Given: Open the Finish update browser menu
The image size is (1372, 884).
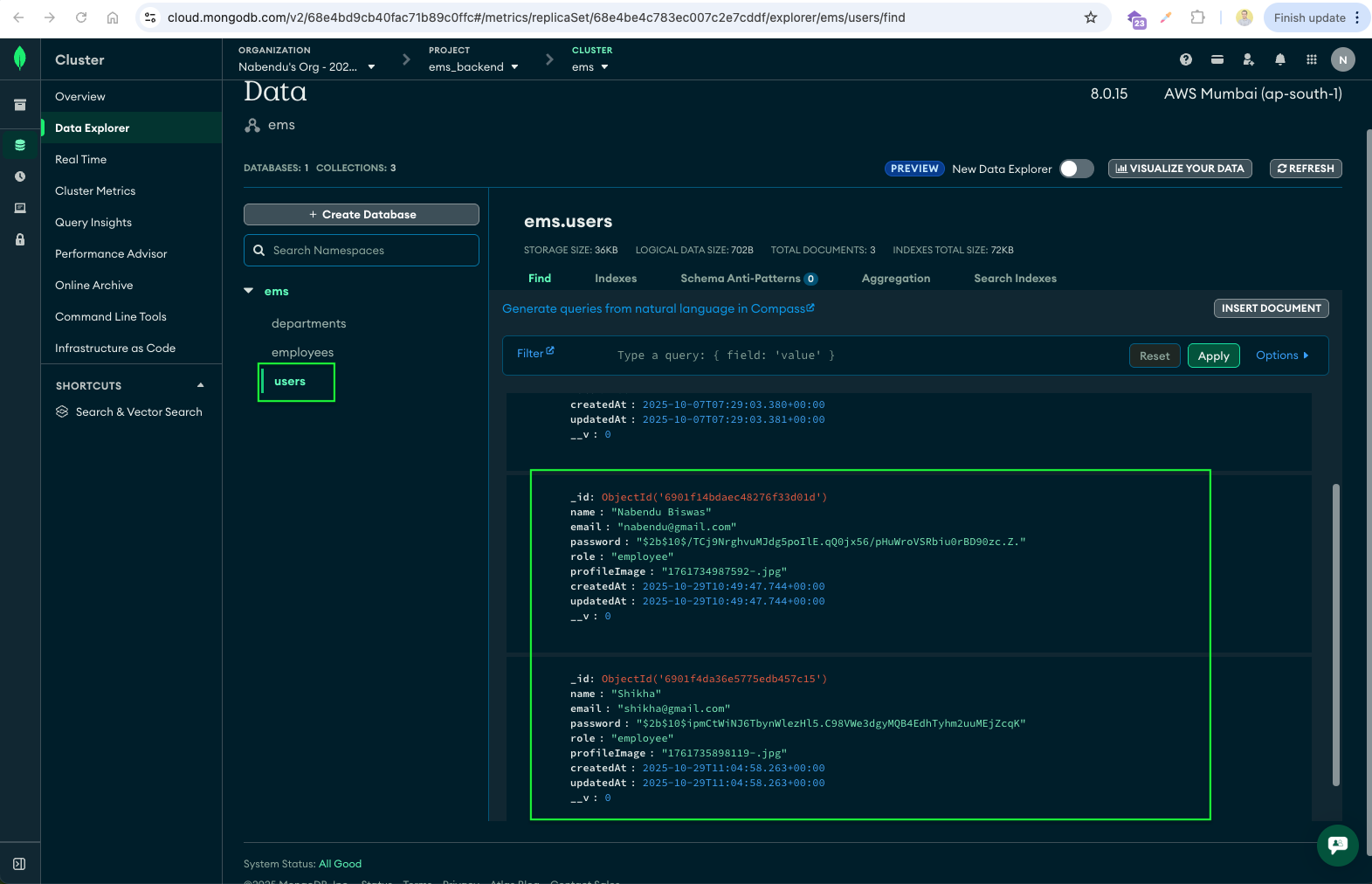Looking at the screenshot, I should pyautogui.click(x=1316, y=17).
